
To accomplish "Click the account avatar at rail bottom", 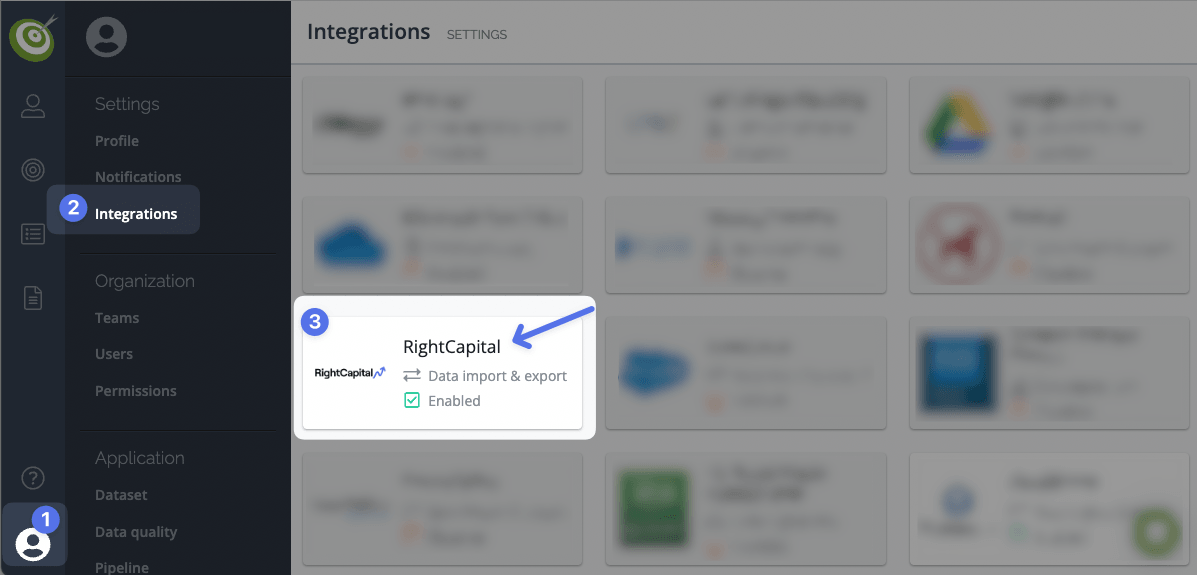I will (x=33, y=543).
